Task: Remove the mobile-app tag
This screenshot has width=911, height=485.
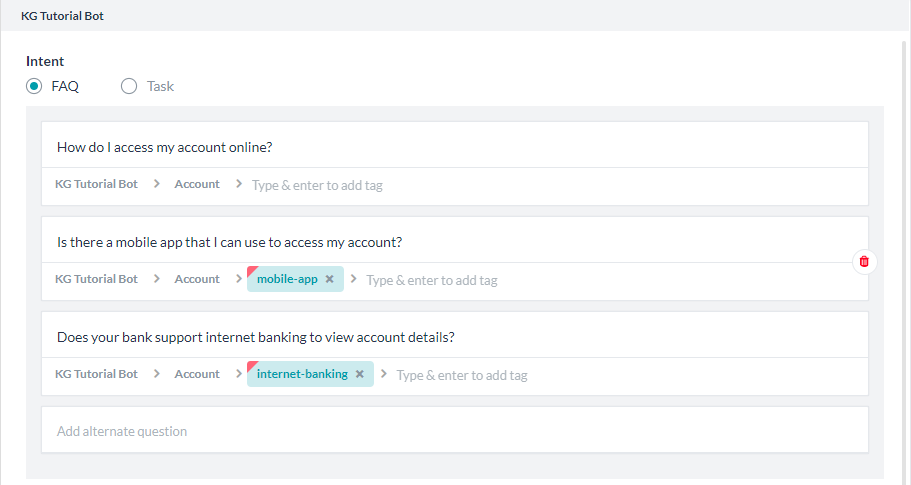Action: click(x=329, y=280)
